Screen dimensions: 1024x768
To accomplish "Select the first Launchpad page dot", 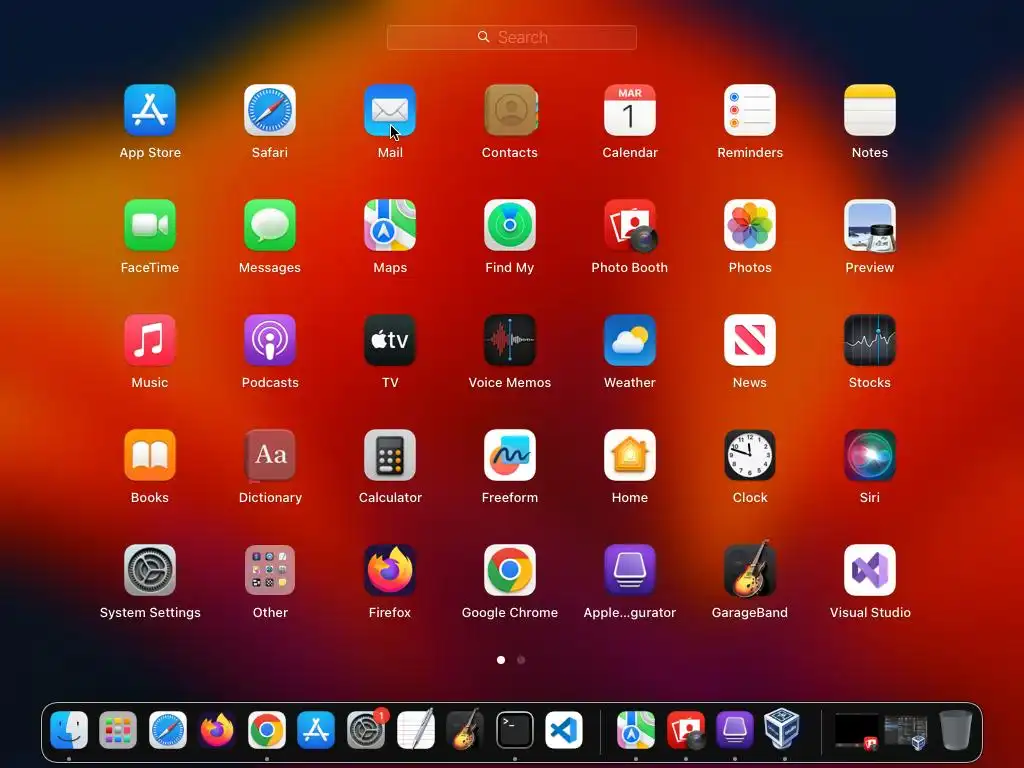I will (x=501, y=660).
